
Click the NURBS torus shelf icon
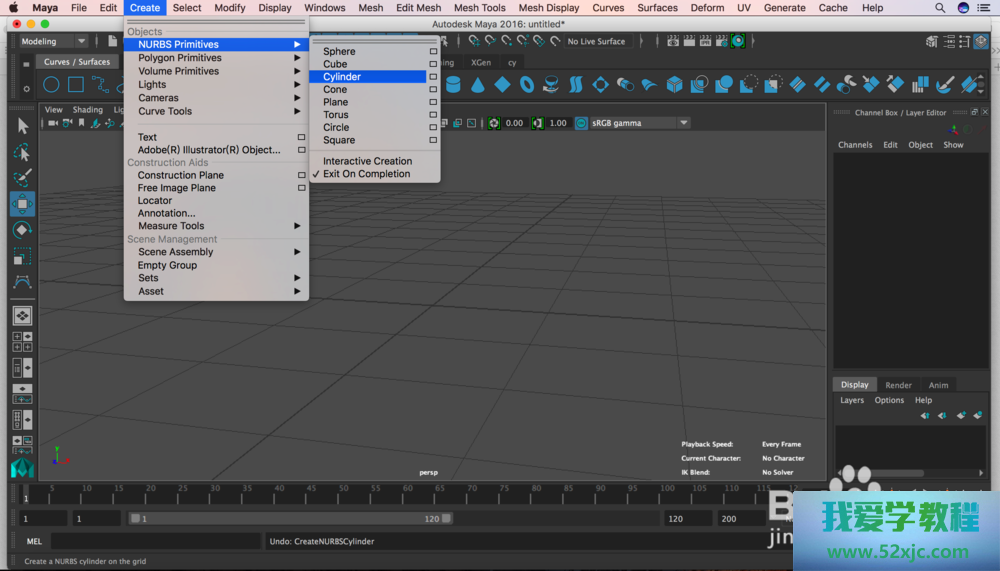coord(526,85)
